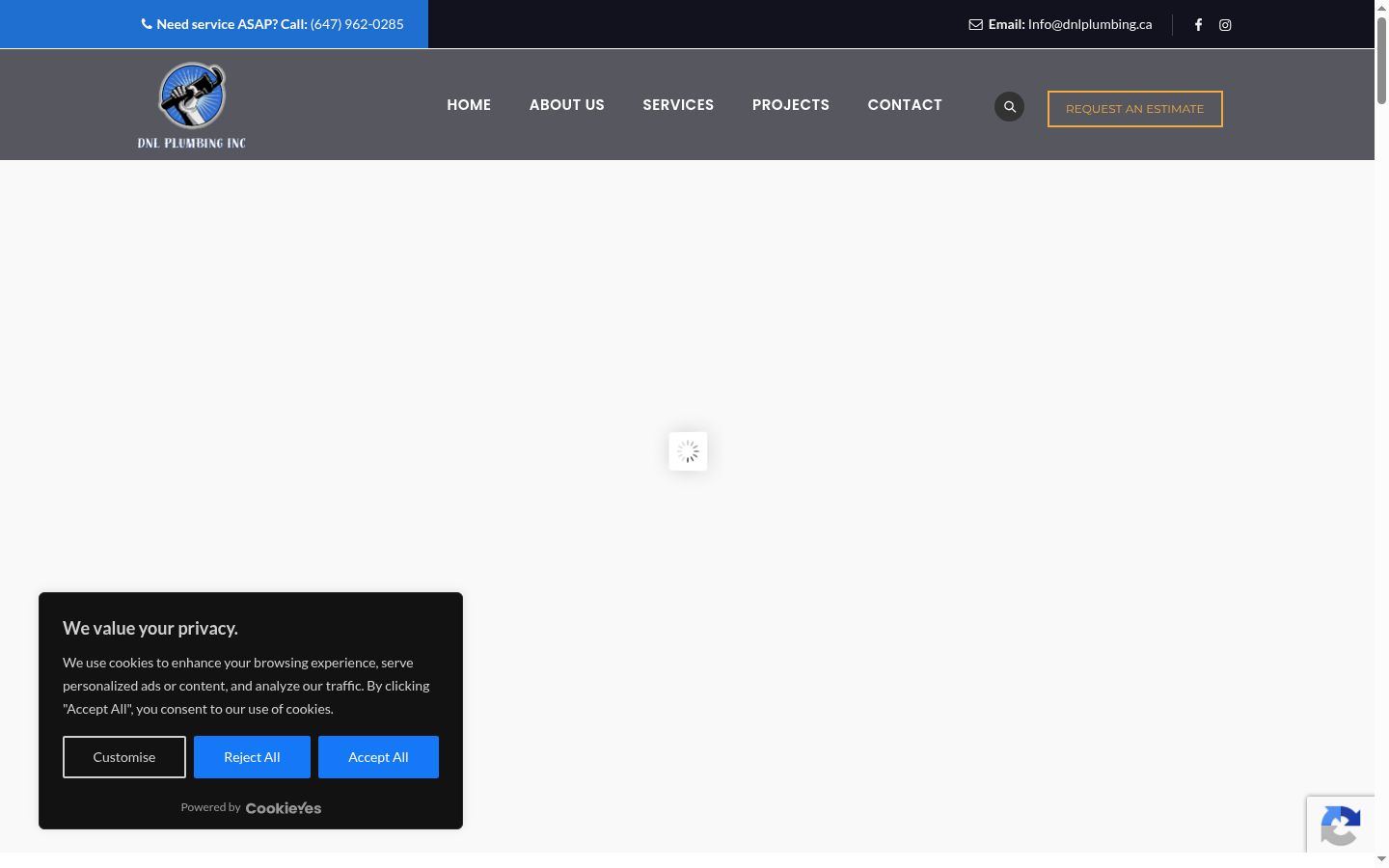This screenshot has width=1389, height=868.
Task: Customise cookie preferences
Action: click(124, 757)
